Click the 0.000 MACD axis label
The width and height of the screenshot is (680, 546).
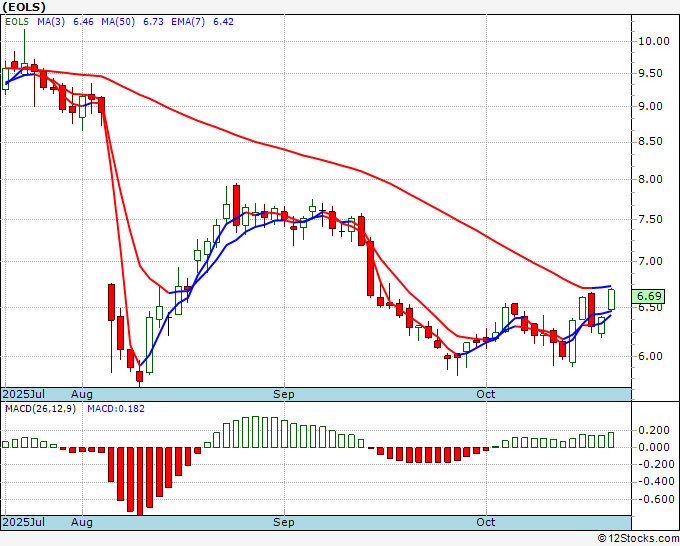tap(654, 447)
